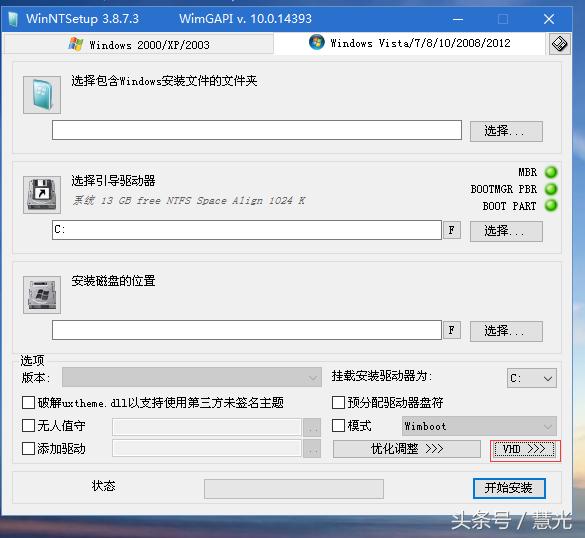This screenshot has height=538, width=585.
Task: Click the 安装磁盘的位置 label
Action: [113, 281]
